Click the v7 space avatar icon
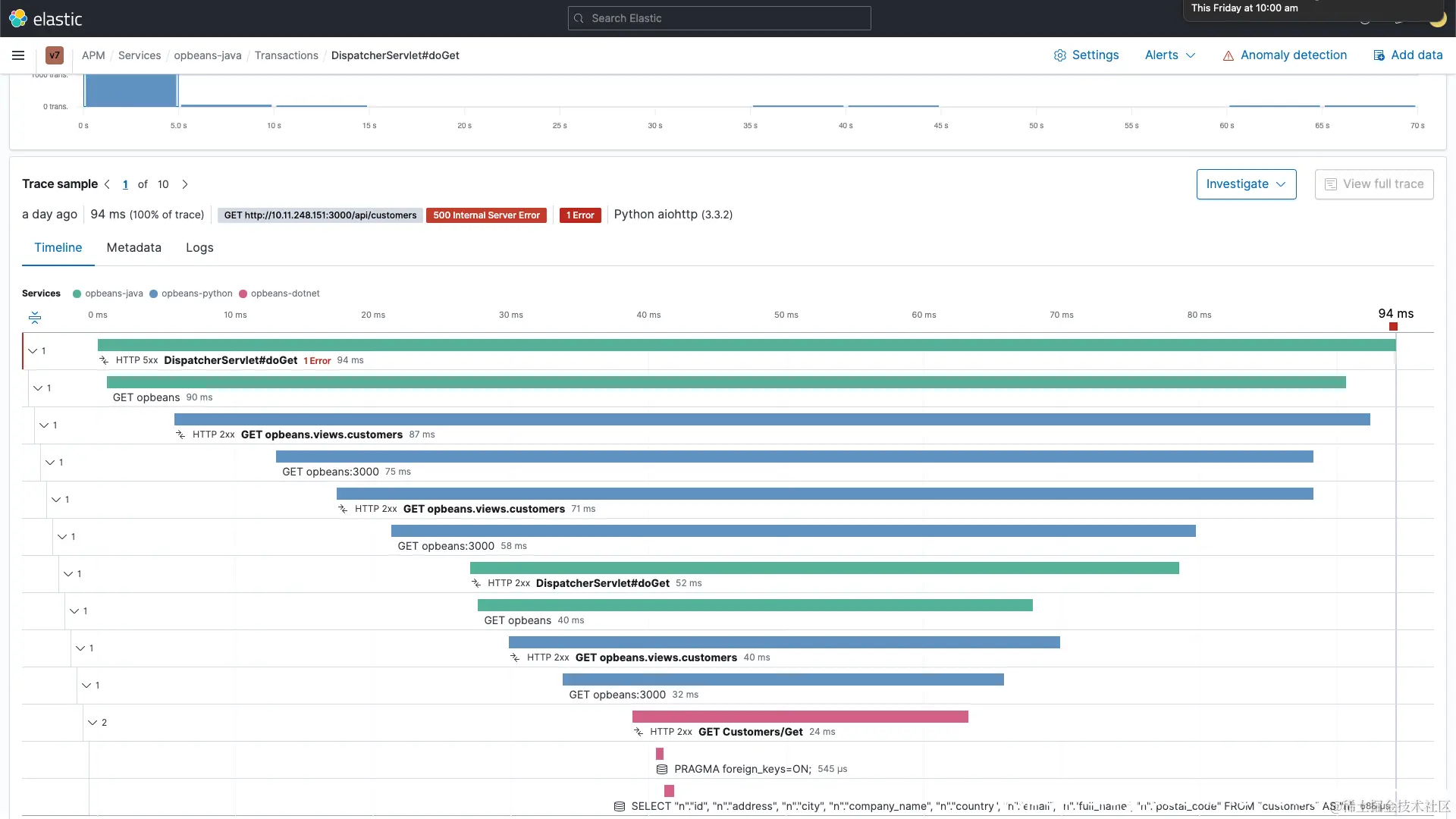The image size is (1456, 819). (x=55, y=55)
